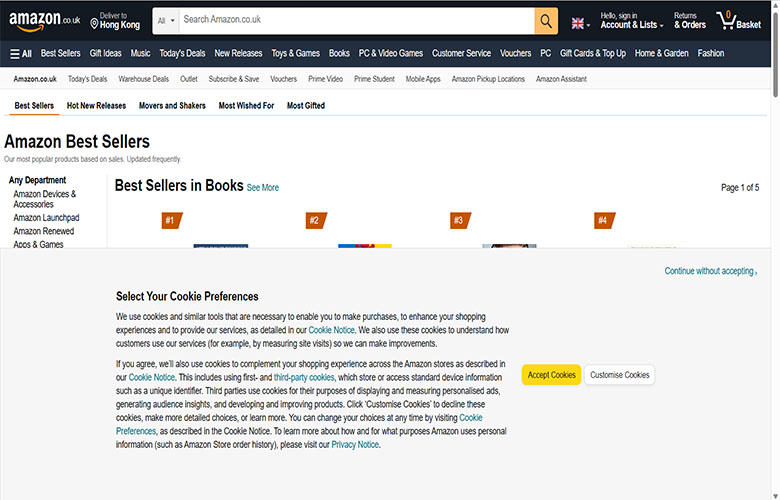Image resolution: width=780 pixels, height=500 pixels.
Task: Open Prime Student link
Action: coord(374,79)
